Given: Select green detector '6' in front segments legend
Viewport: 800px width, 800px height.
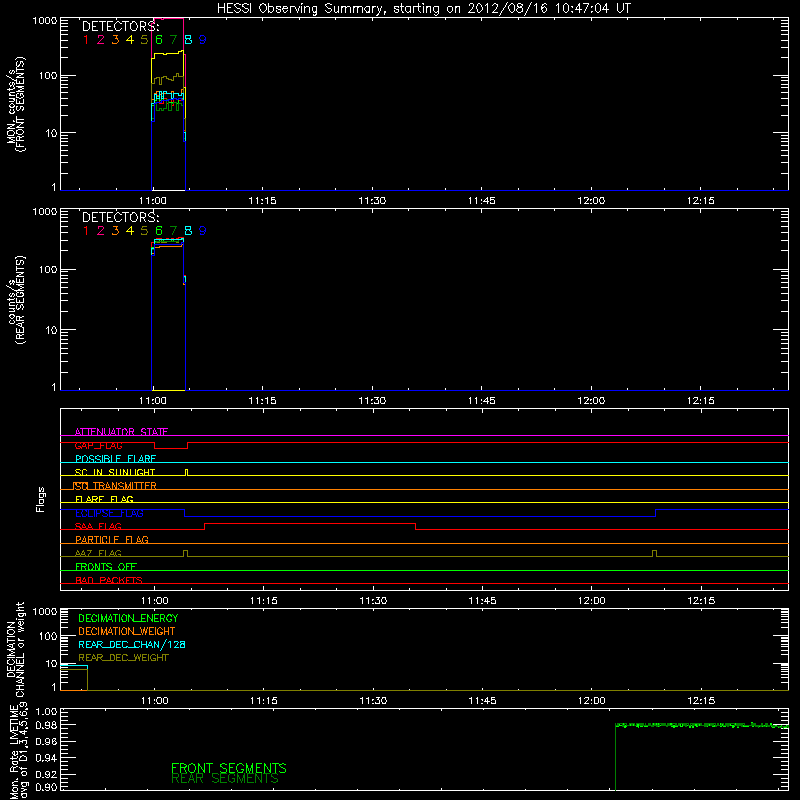Looking at the screenshot, I should [159, 39].
